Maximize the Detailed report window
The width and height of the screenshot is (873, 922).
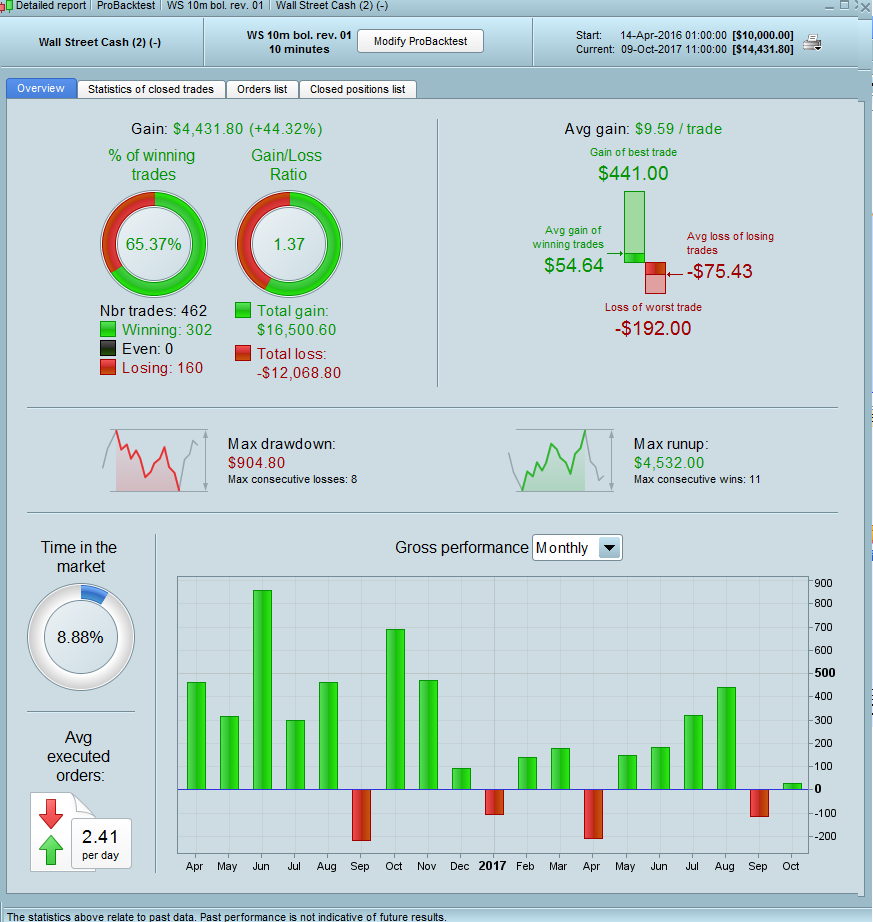click(x=844, y=6)
